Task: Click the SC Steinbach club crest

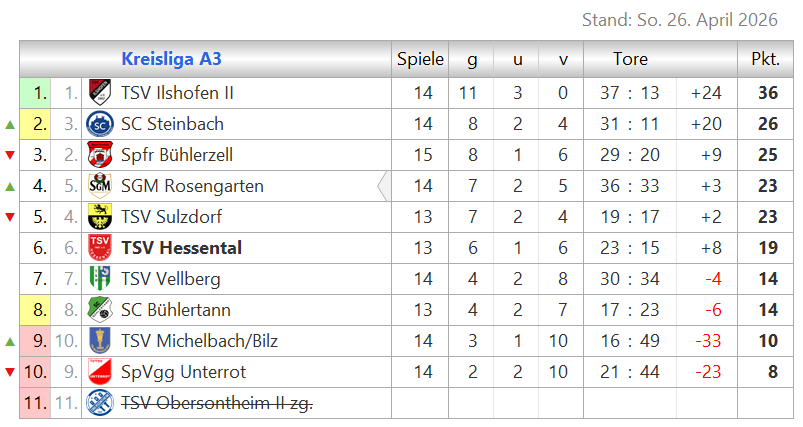Action: 99,124
